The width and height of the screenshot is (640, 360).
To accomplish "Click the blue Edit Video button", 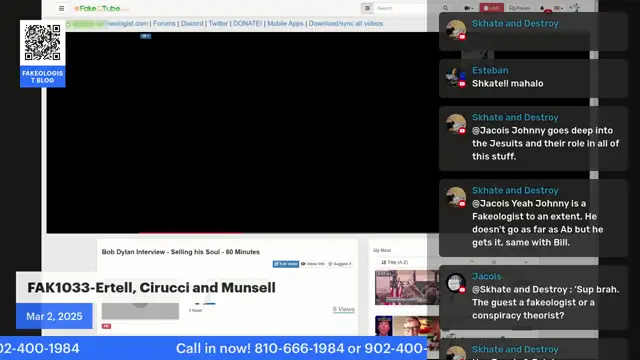I will pyautogui.click(x=286, y=264).
